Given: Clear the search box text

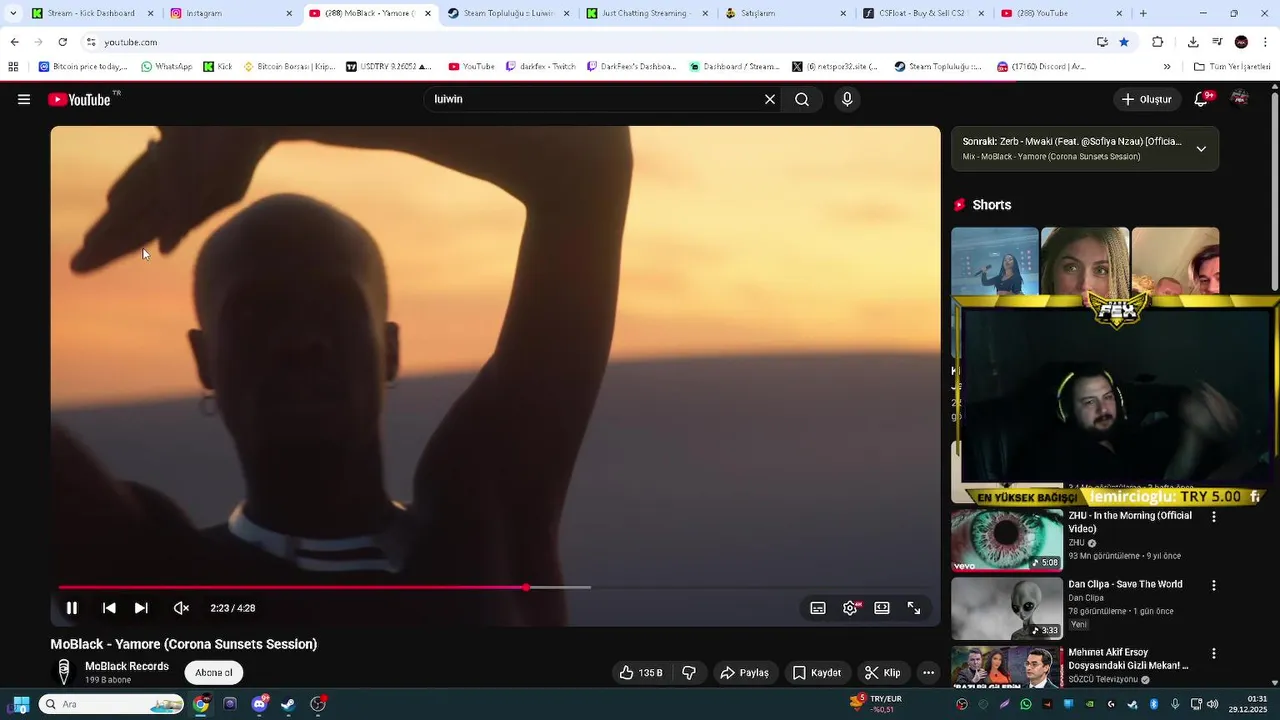Looking at the screenshot, I should coord(770,99).
